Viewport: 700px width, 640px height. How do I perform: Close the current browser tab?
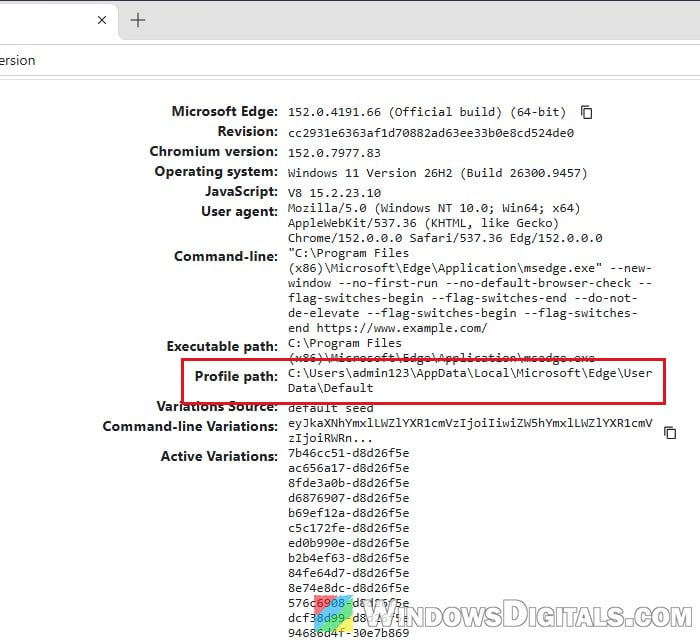[x=102, y=20]
